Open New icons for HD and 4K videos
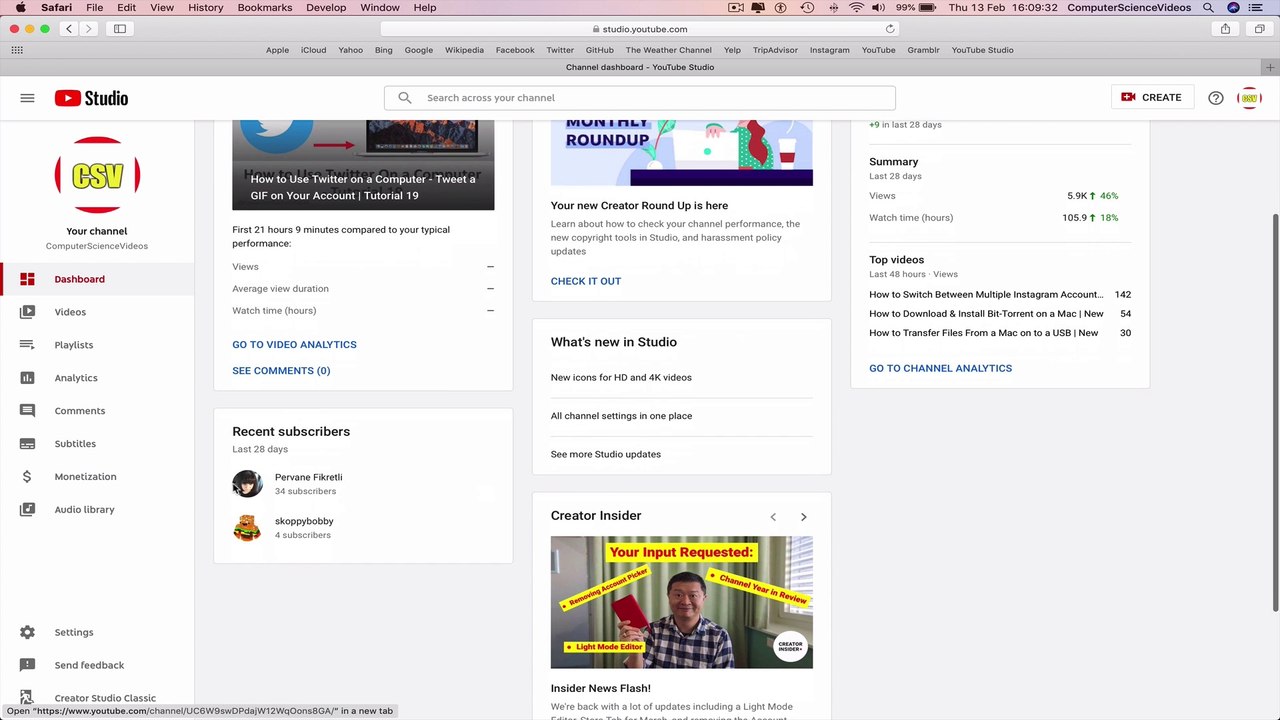The image size is (1280, 720). pyautogui.click(x=621, y=378)
